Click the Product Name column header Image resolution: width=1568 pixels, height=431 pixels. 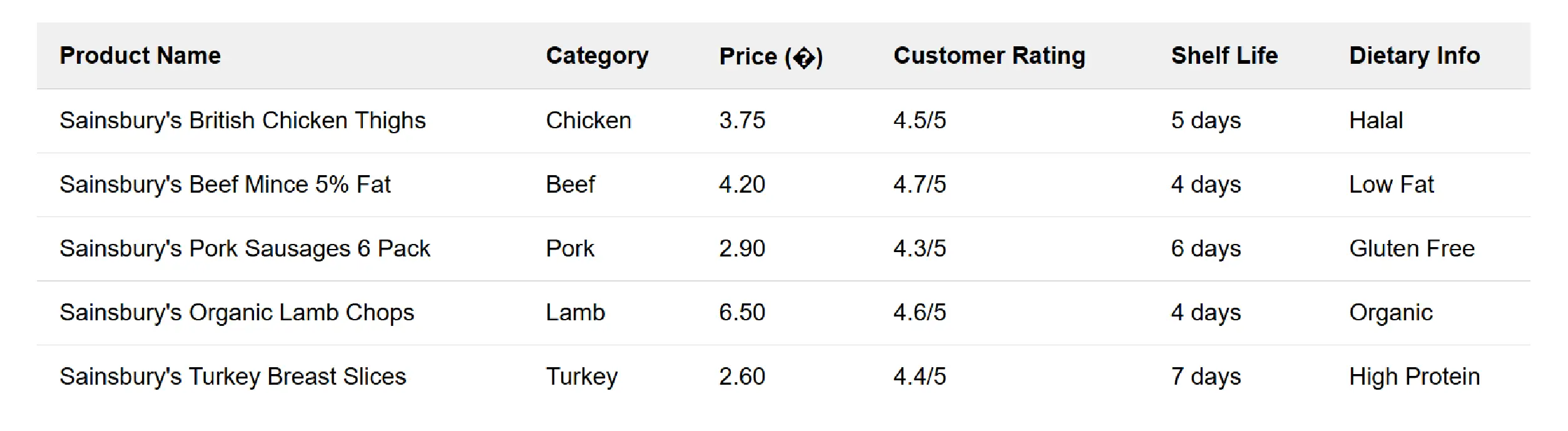point(140,56)
